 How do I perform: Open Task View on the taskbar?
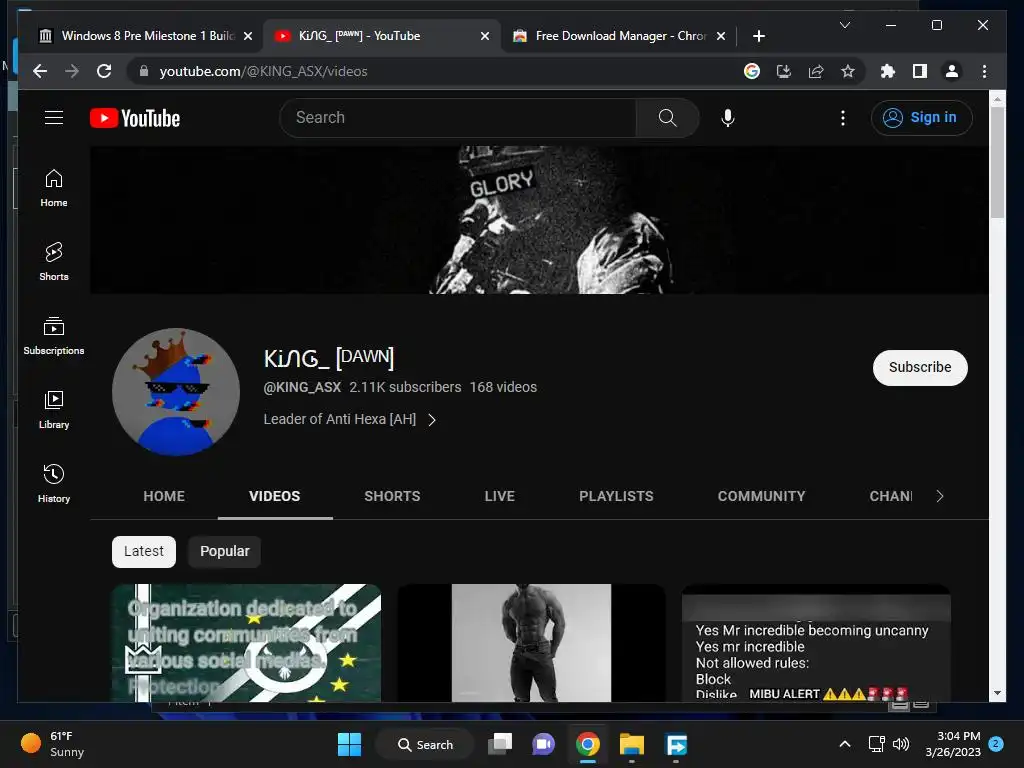[500, 744]
